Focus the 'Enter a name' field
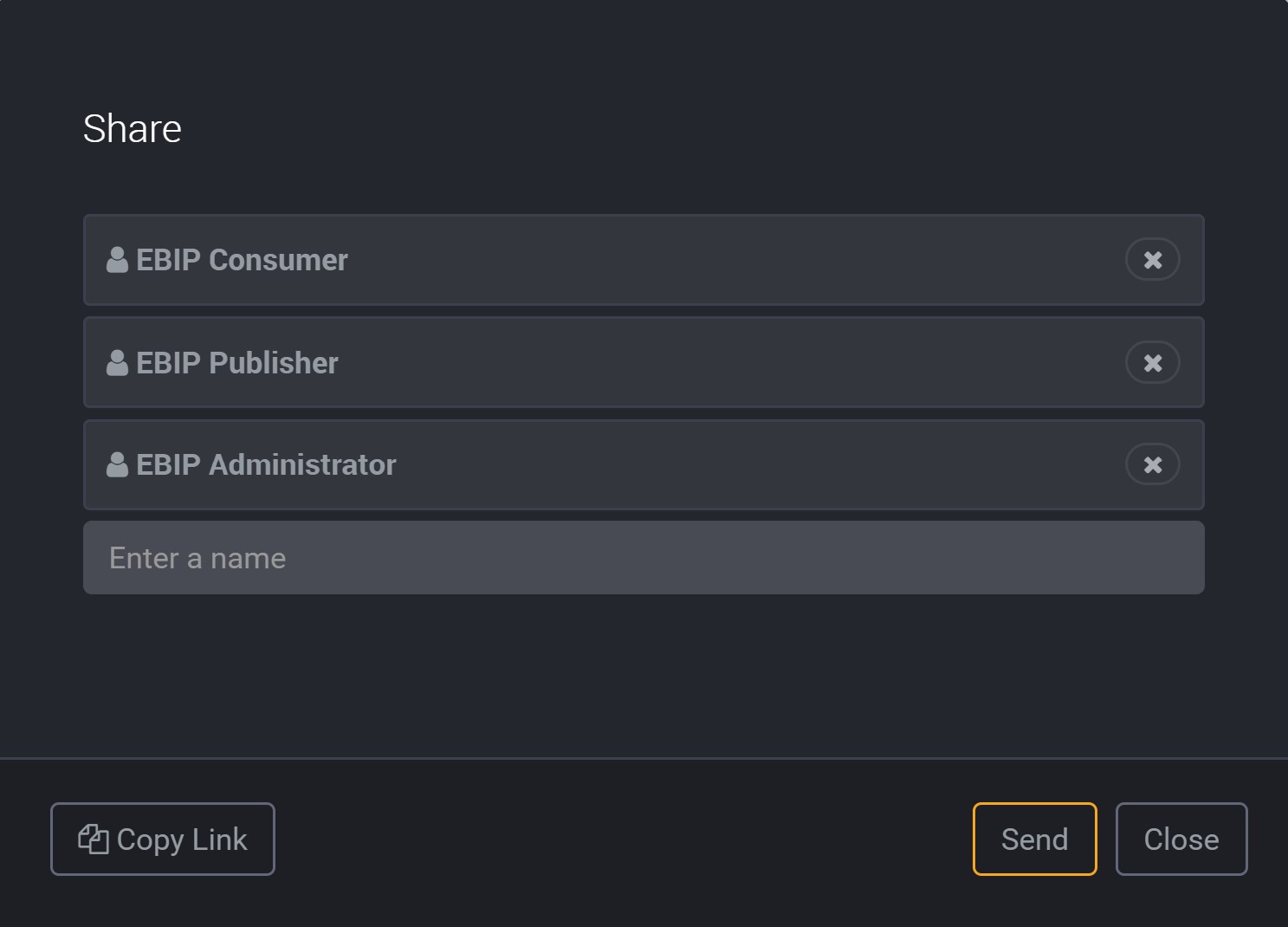This screenshot has width=1288, height=927. click(644, 558)
